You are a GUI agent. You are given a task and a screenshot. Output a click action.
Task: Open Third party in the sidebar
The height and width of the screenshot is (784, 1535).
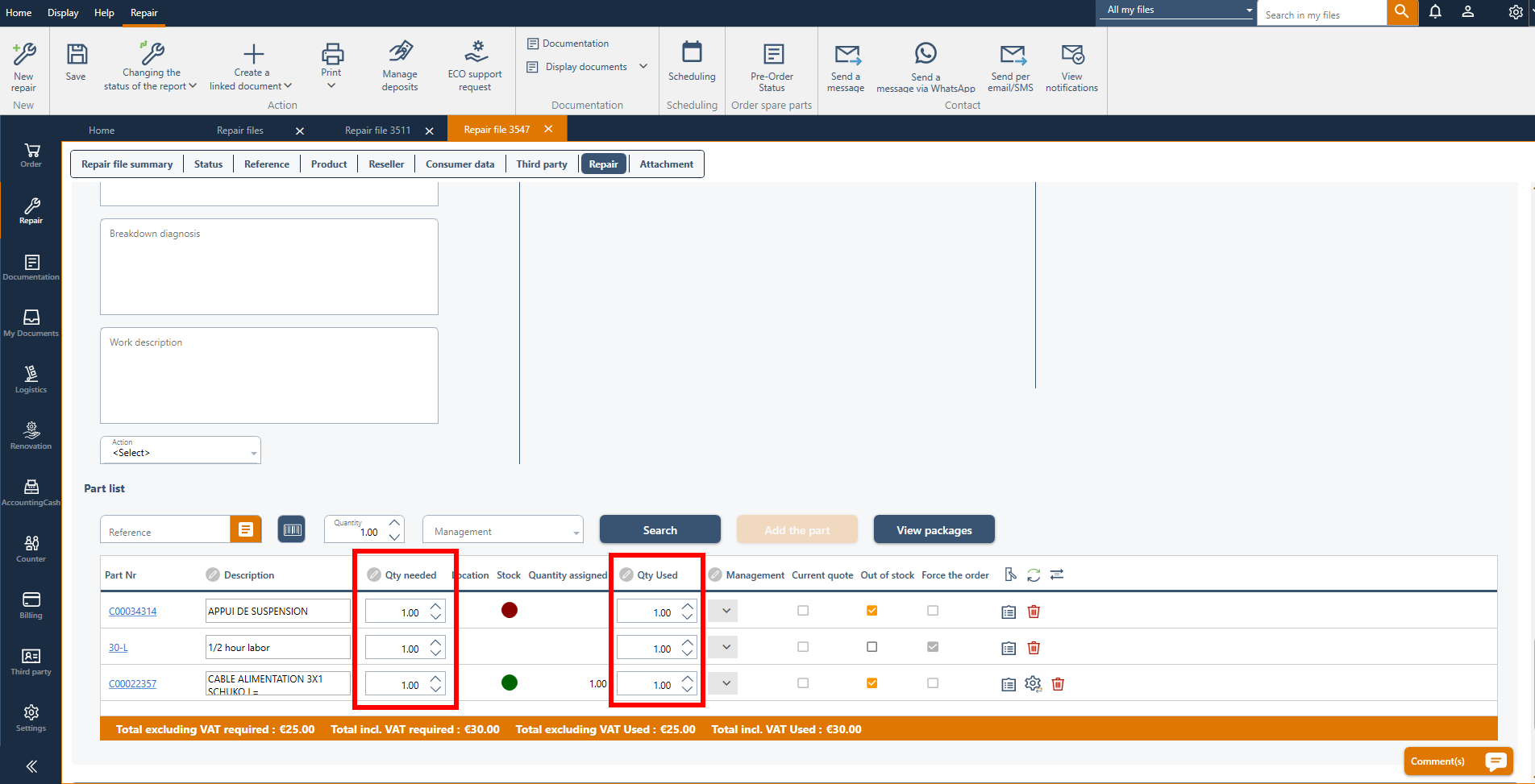[x=31, y=662]
